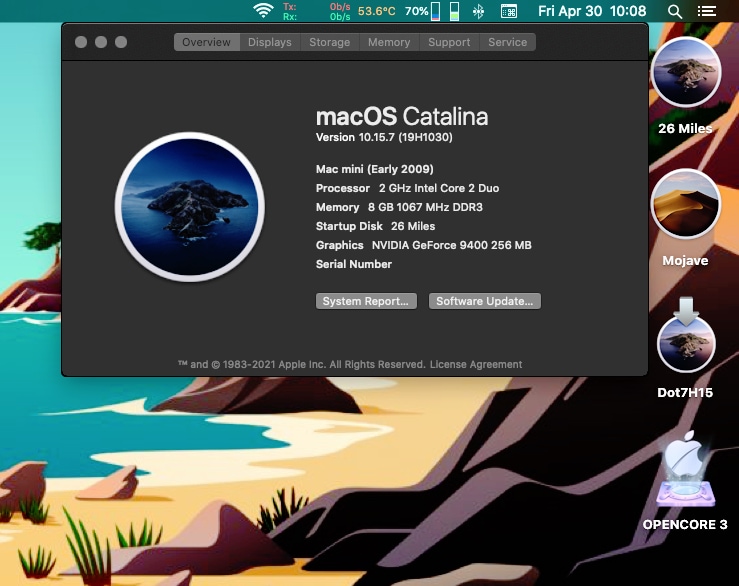This screenshot has height=586, width=739.
Task: Click Version 10.15.7 (19H1030) text
Action: point(384,137)
